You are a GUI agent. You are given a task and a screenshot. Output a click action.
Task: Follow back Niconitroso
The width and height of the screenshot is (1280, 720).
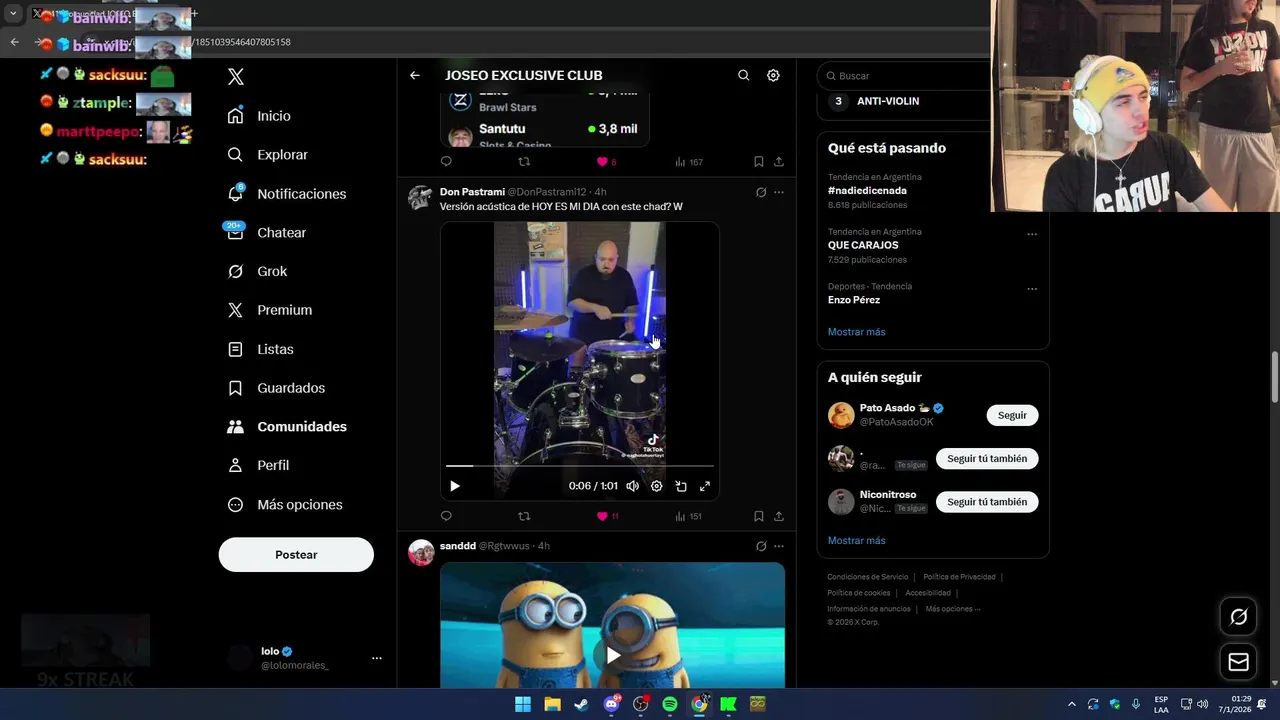click(987, 502)
